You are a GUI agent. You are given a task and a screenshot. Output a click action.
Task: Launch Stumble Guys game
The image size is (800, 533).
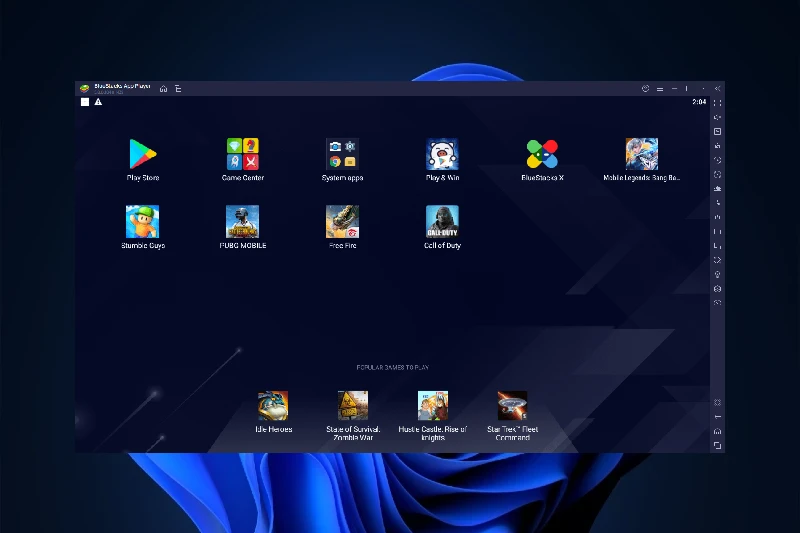(x=142, y=221)
